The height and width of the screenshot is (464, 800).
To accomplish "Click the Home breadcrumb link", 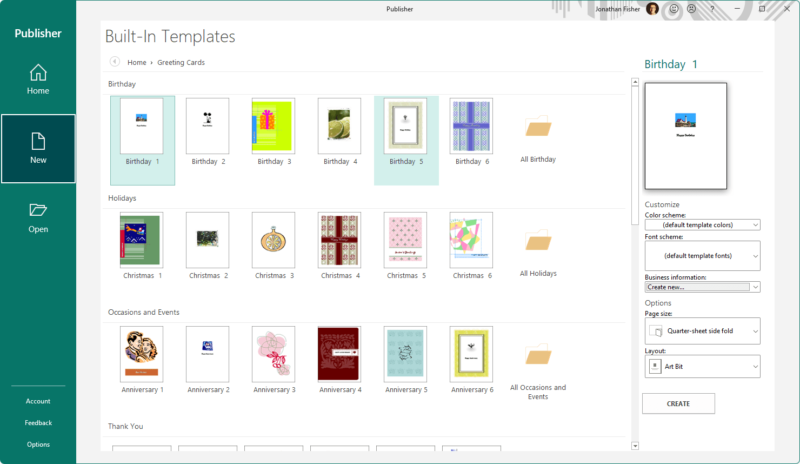I will click(x=136, y=62).
